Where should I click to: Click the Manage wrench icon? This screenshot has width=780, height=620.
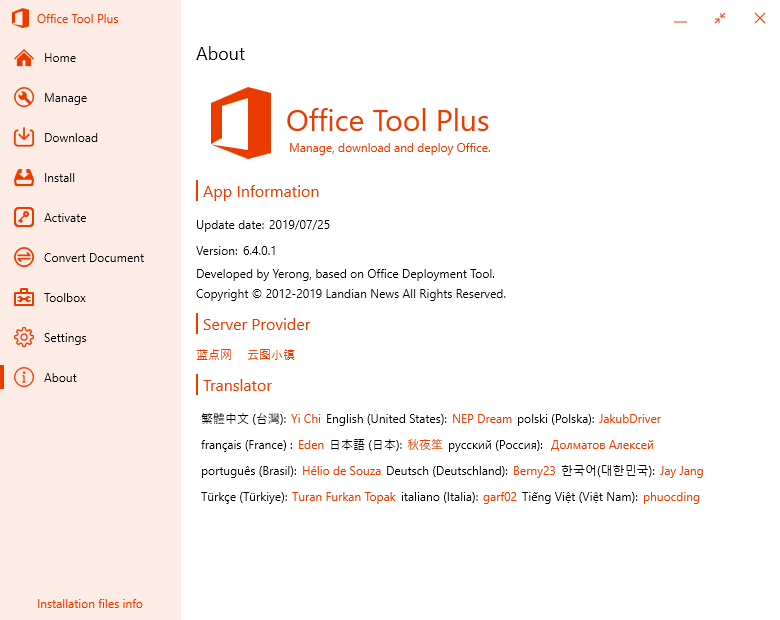[24, 98]
